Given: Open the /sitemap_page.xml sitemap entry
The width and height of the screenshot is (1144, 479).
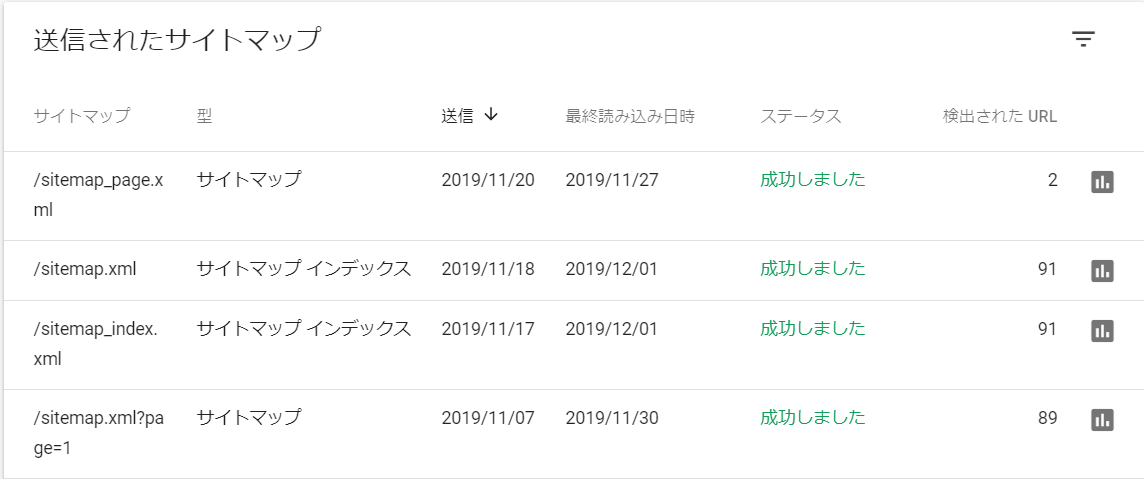Looking at the screenshot, I should click(x=98, y=195).
